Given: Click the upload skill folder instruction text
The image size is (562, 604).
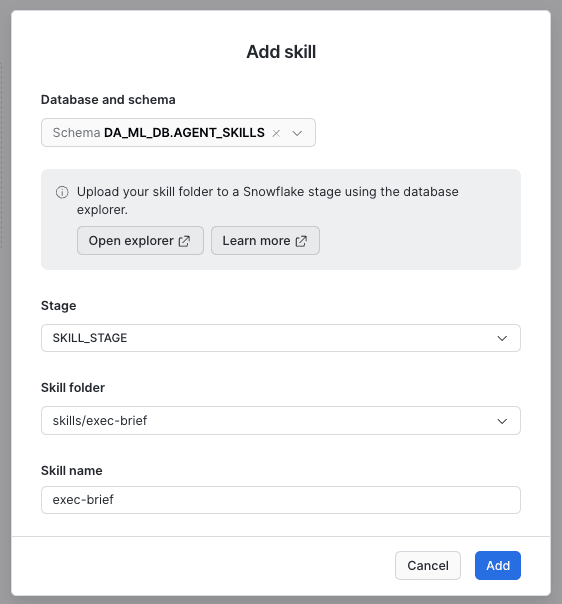Looking at the screenshot, I should tap(267, 201).
